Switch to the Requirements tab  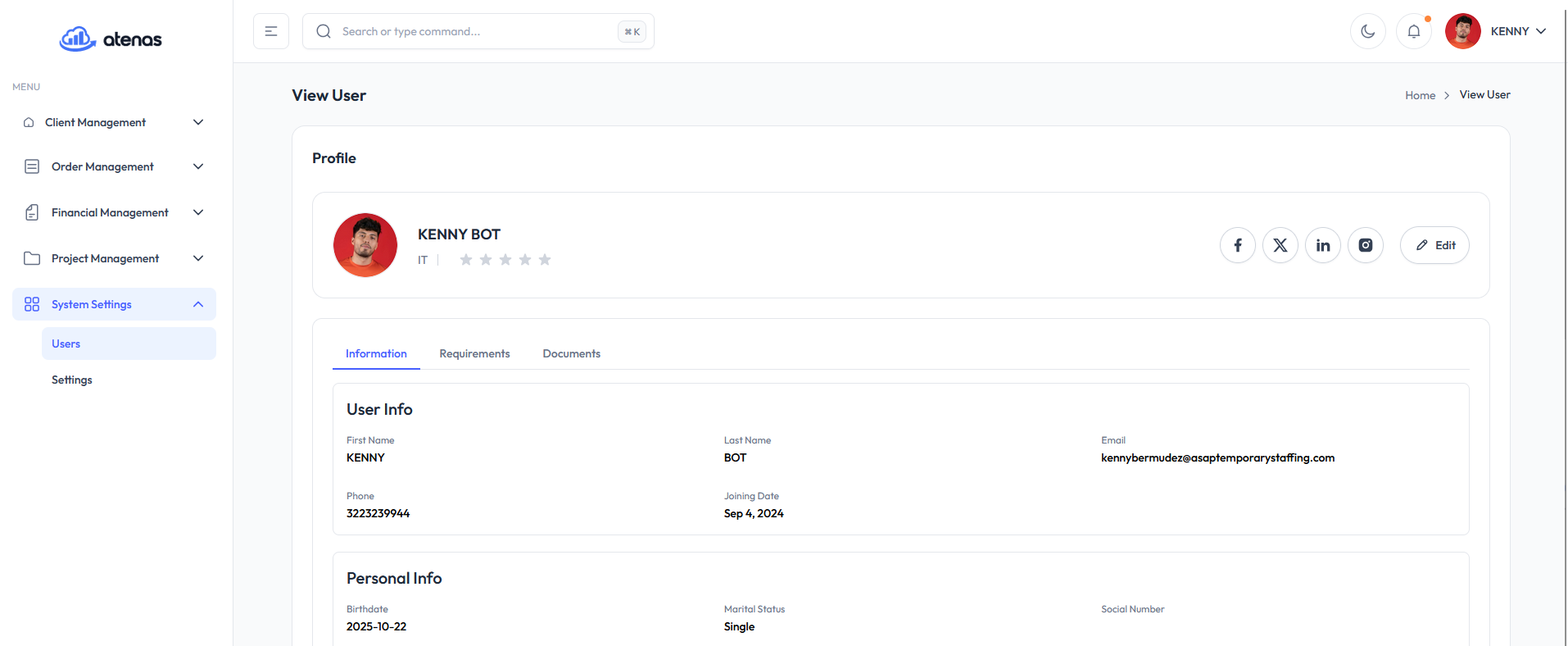click(x=474, y=353)
